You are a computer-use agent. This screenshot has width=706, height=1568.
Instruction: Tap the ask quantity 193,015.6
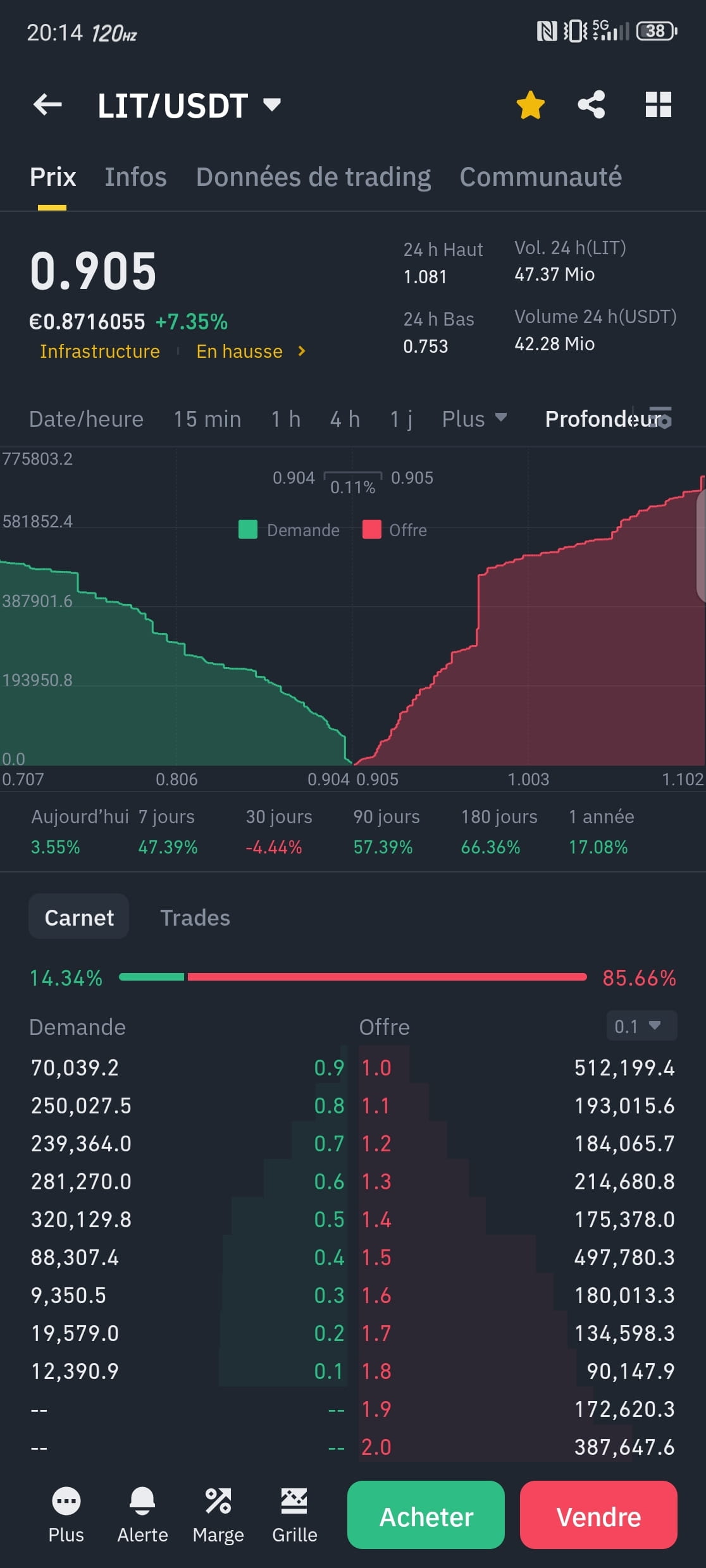(624, 1106)
